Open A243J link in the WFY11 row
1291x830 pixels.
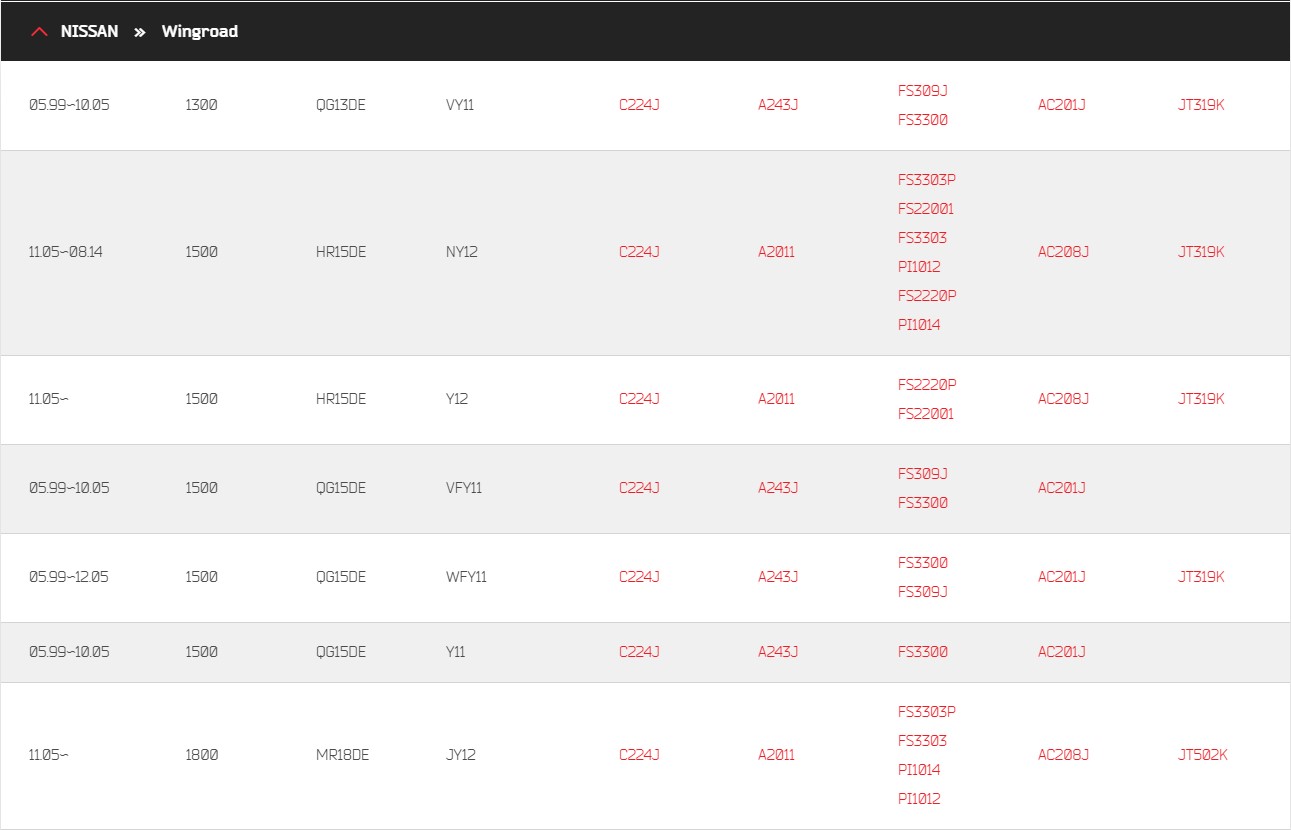click(778, 577)
